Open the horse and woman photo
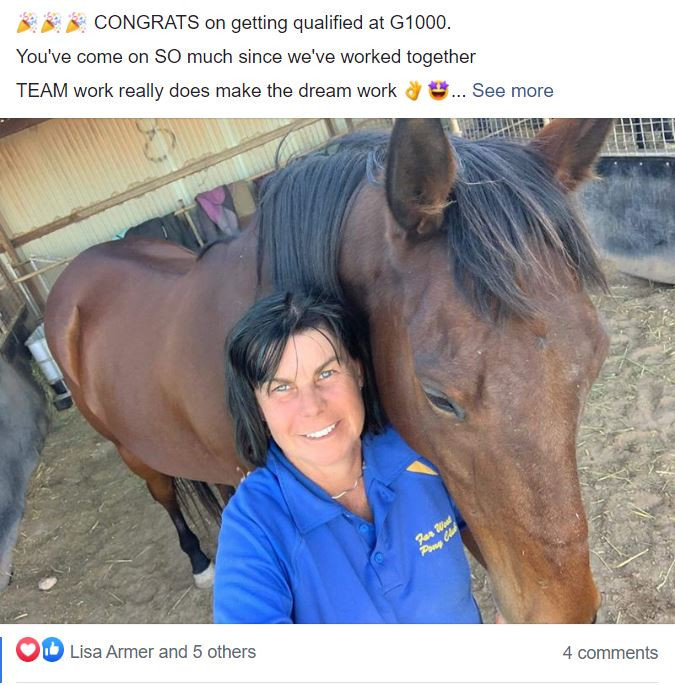The image size is (675, 685). tap(337, 371)
